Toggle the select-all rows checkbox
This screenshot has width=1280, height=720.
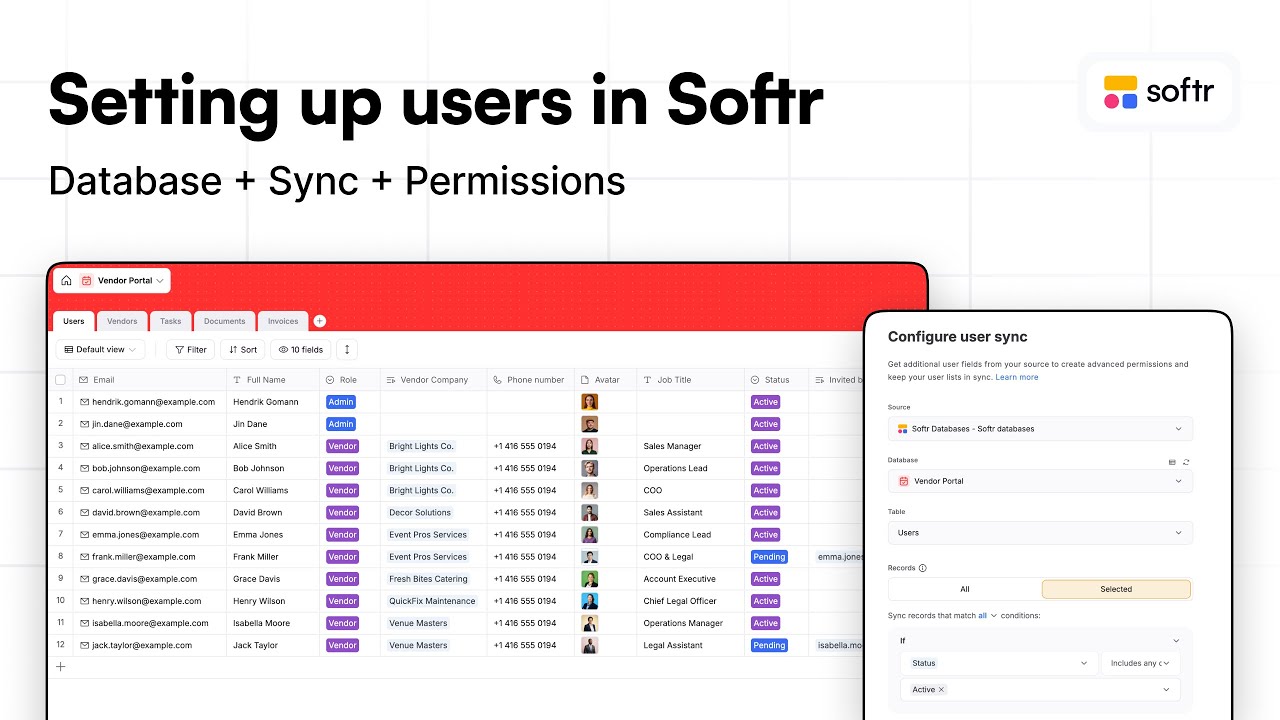(60, 380)
